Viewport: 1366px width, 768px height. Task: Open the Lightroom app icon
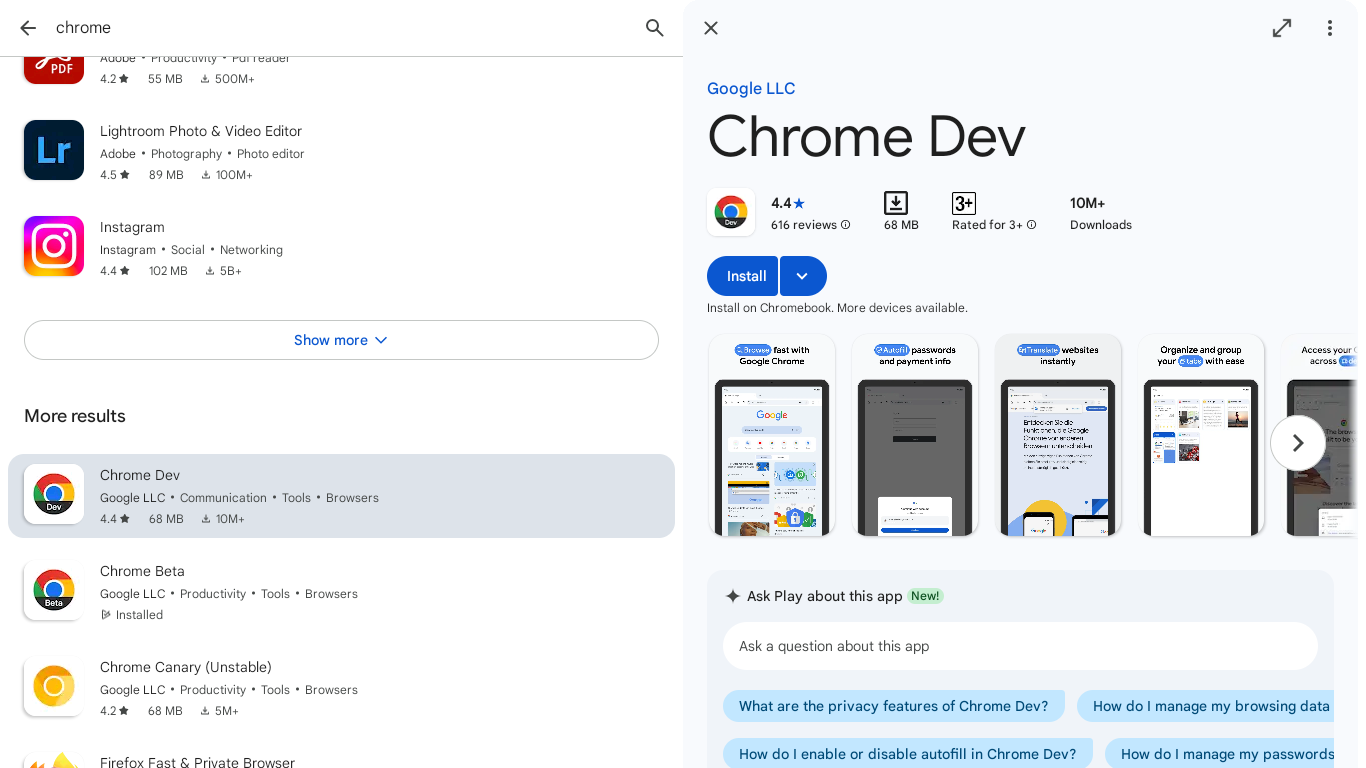[54, 150]
